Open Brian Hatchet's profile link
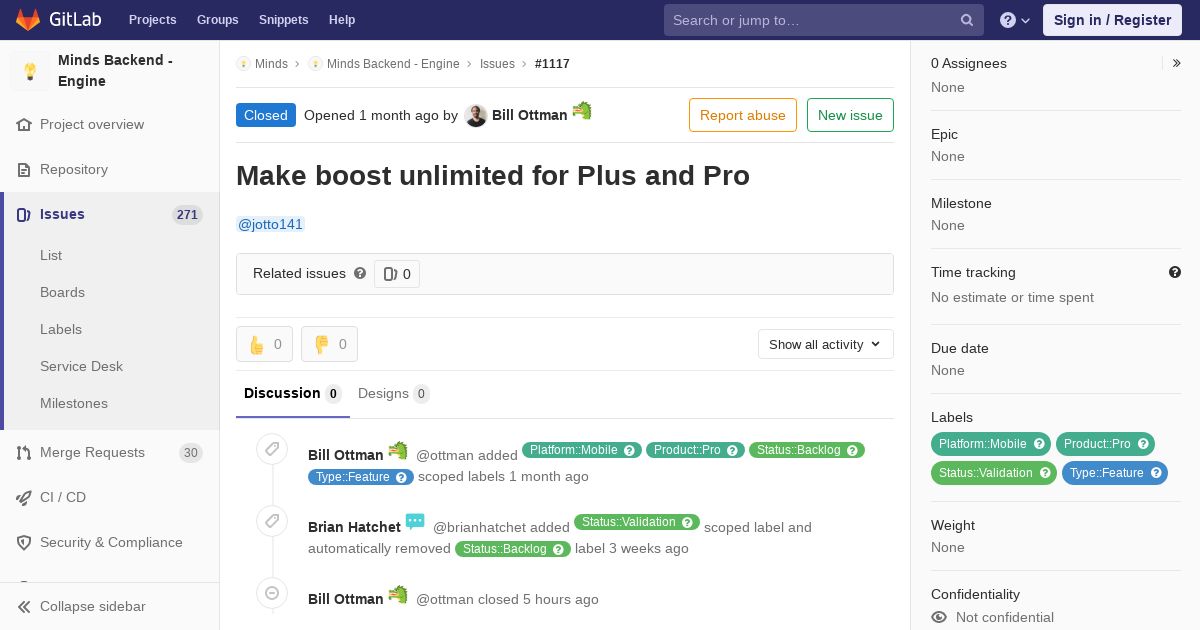Image resolution: width=1200 pixels, height=630 pixels. tap(354, 527)
